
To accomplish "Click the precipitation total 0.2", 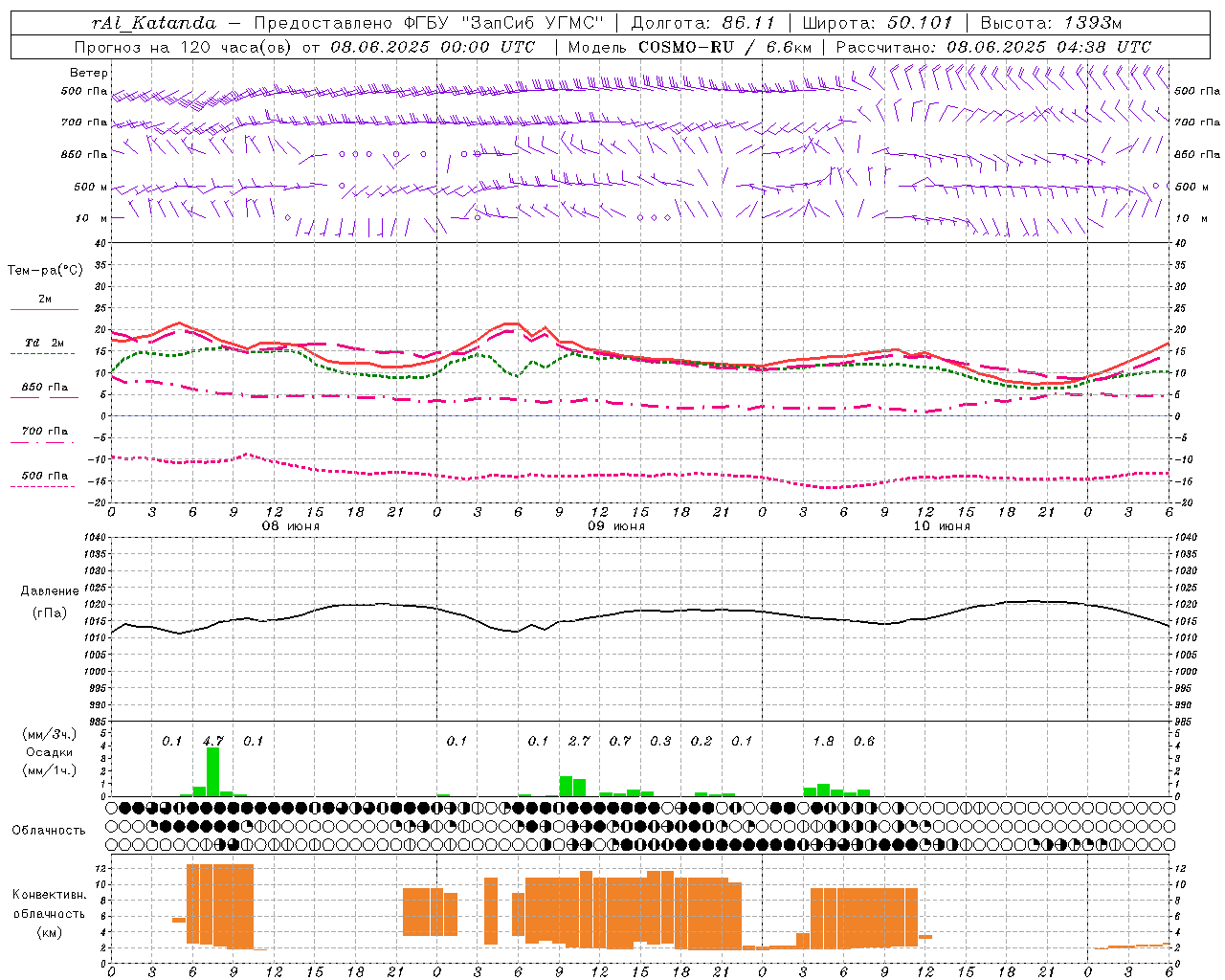I will pyautogui.click(x=702, y=741).
